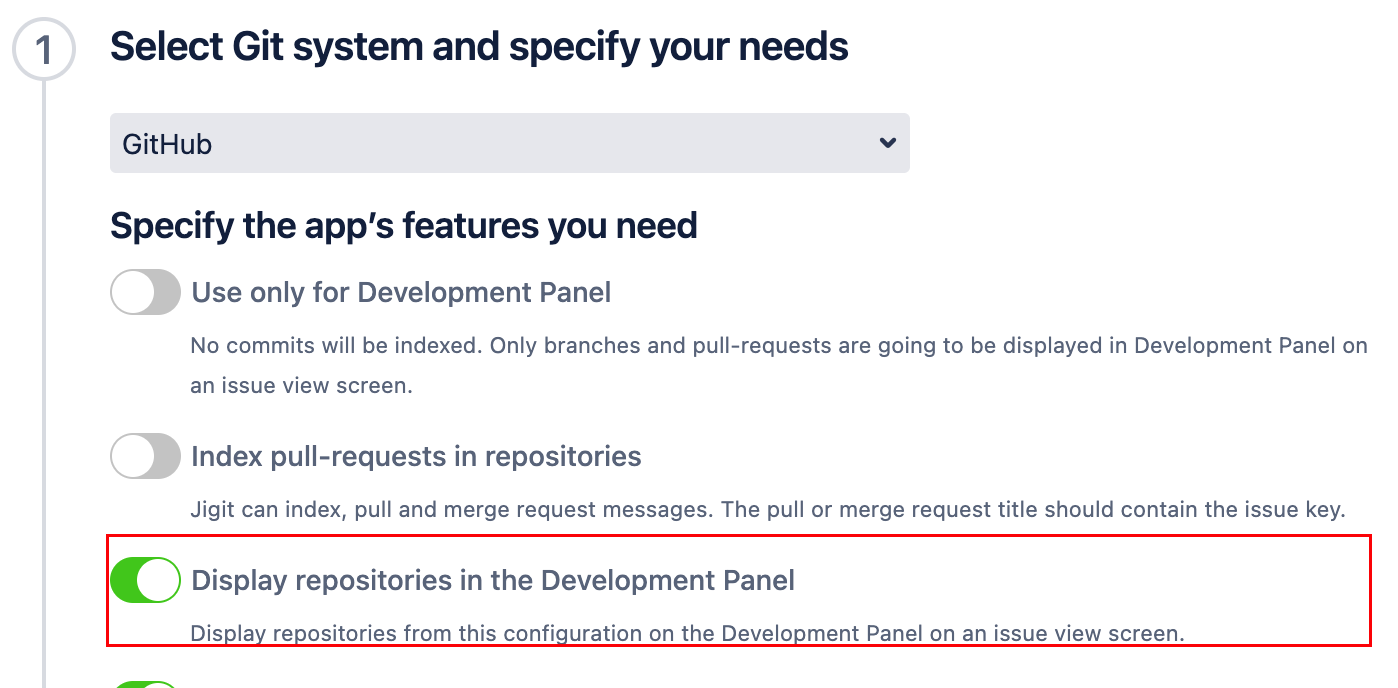1398x688 pixels.
Task: Click the number 1 inside the step circle
Action: pyautogui.click(x=43, y=49)
